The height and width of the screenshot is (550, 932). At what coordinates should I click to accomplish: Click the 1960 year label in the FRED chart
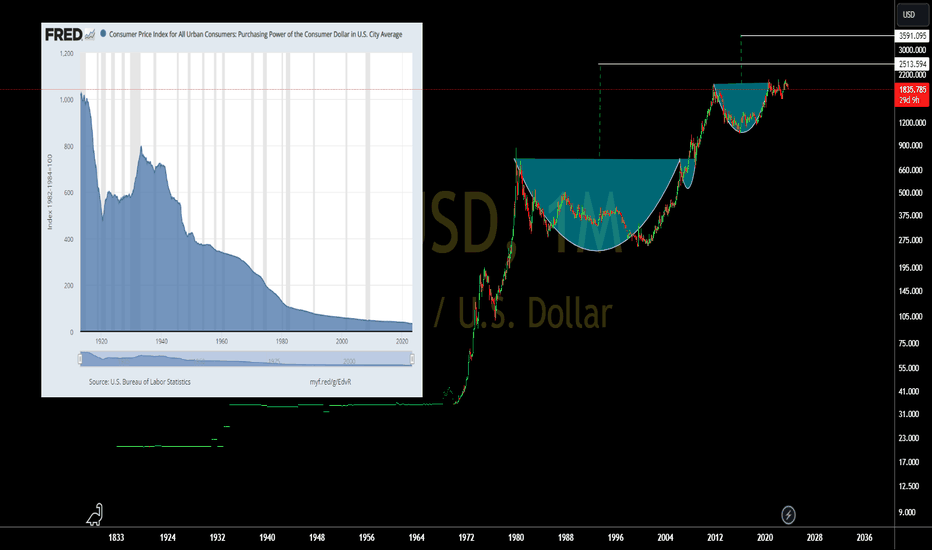coord(222,341)
